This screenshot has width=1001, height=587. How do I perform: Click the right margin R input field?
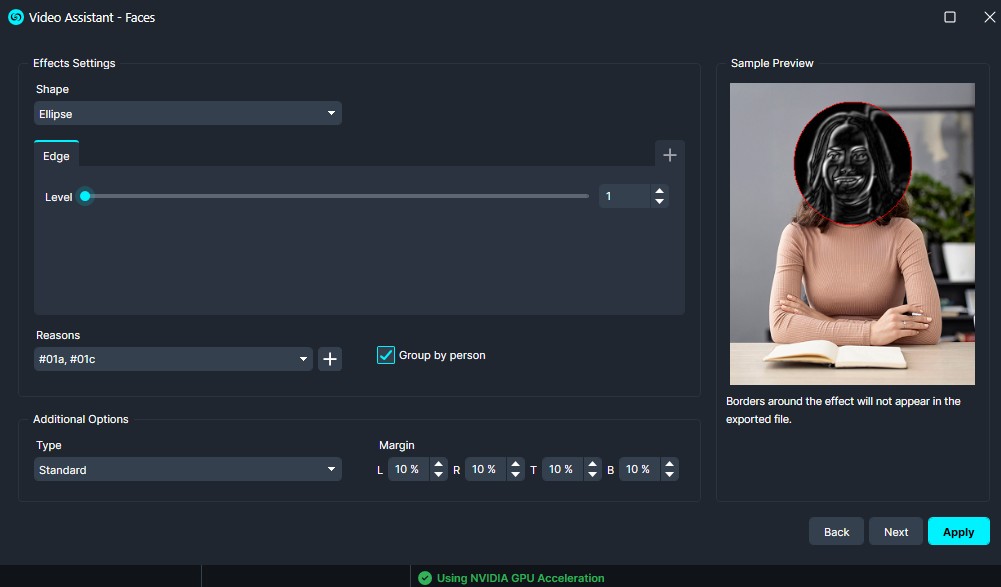point(485,469)
